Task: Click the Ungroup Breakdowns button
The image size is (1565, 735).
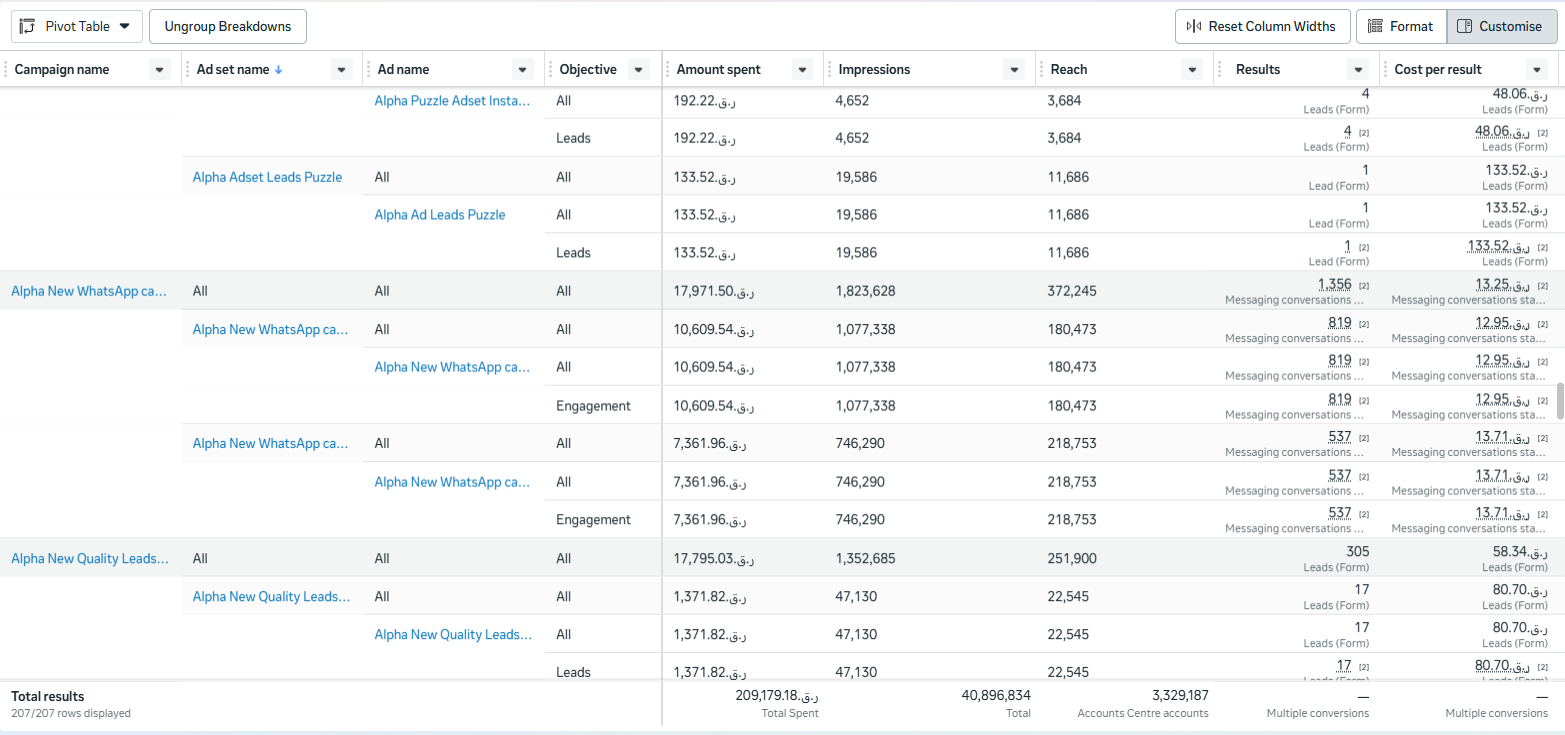Action: coord(228,27)
